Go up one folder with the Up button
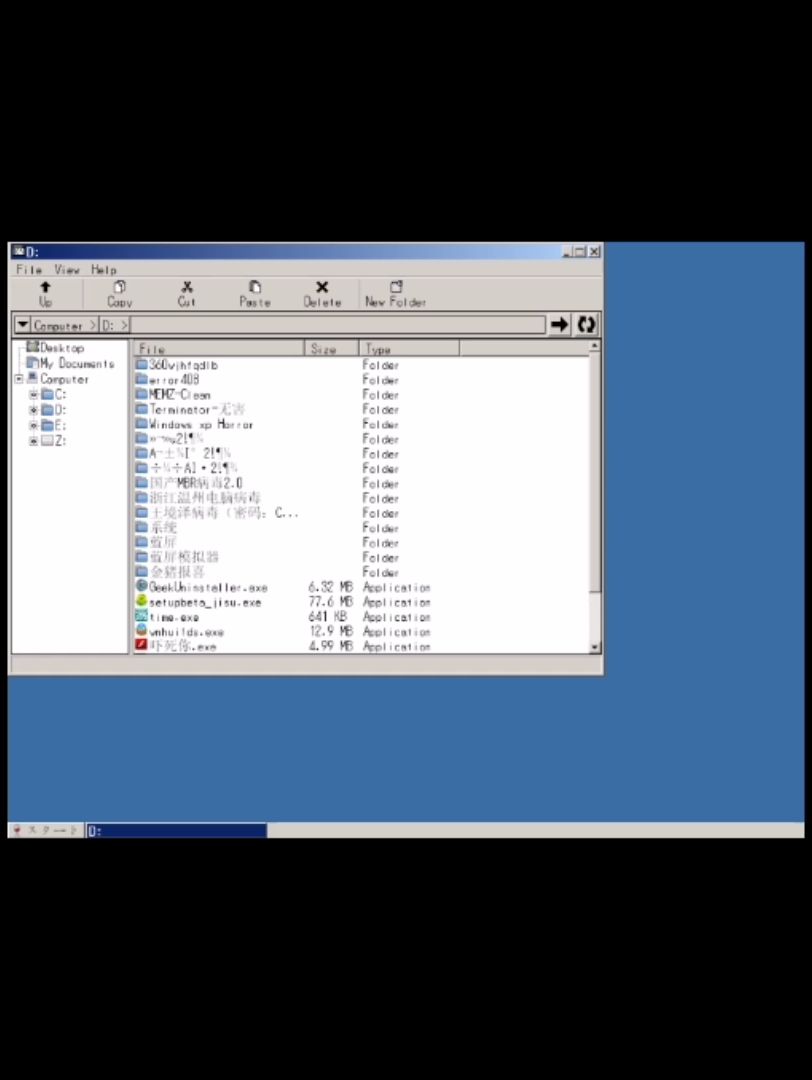 click(x=45, y=293)
